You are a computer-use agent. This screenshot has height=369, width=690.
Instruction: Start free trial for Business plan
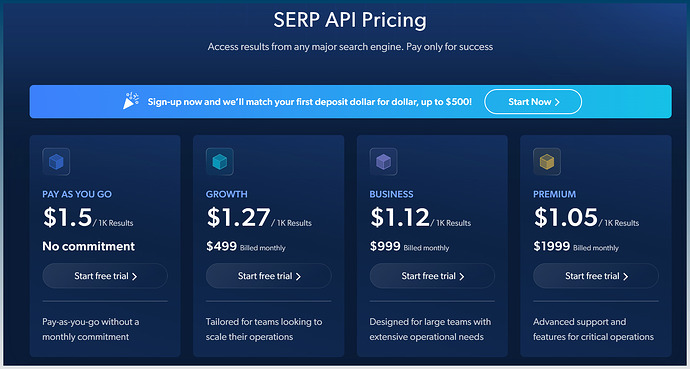[432, 276]
